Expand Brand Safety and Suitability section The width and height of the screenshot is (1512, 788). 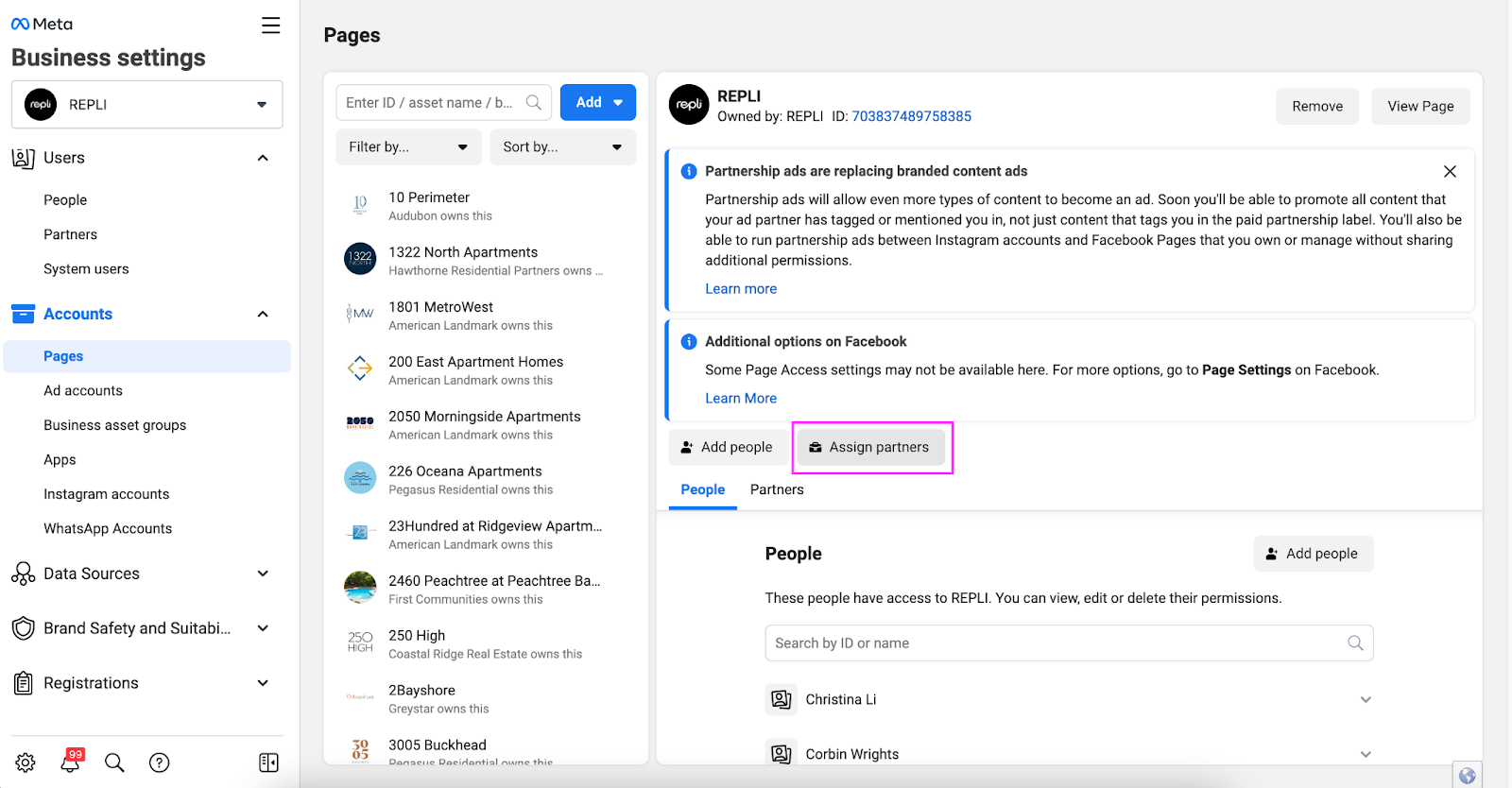pyautogui.click(x=263, y=628)
